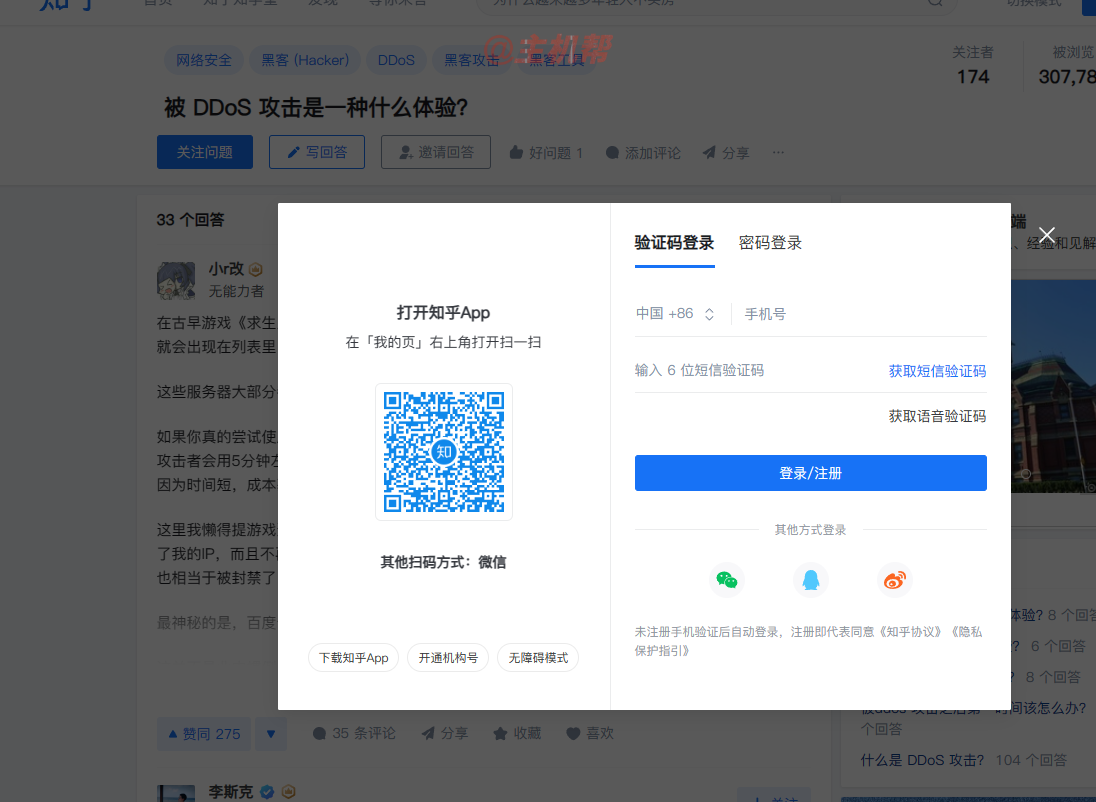Viewport: 1096px width, 802px height.
Task: Open the 黑客 (Hacker) topic tag
Action: [305, 60]
